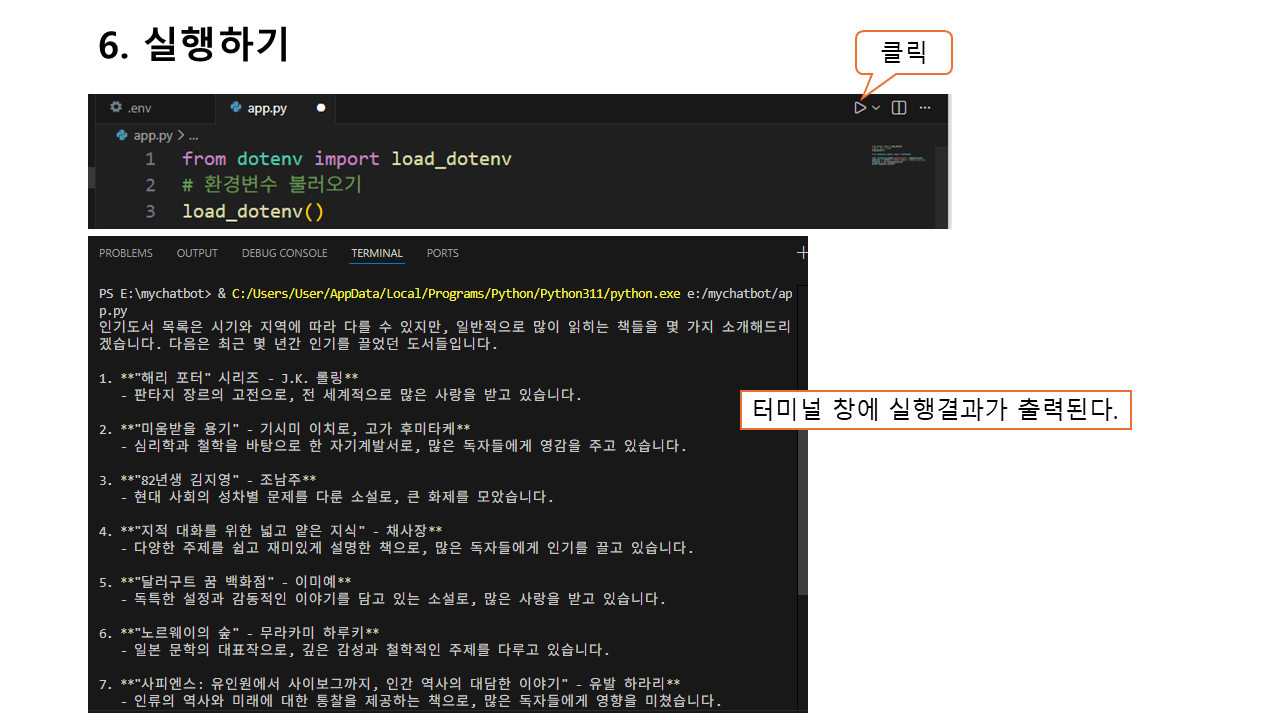Open the split editor icon
This screenshot has height=720, width=1280.
click(x=897, y=107)
